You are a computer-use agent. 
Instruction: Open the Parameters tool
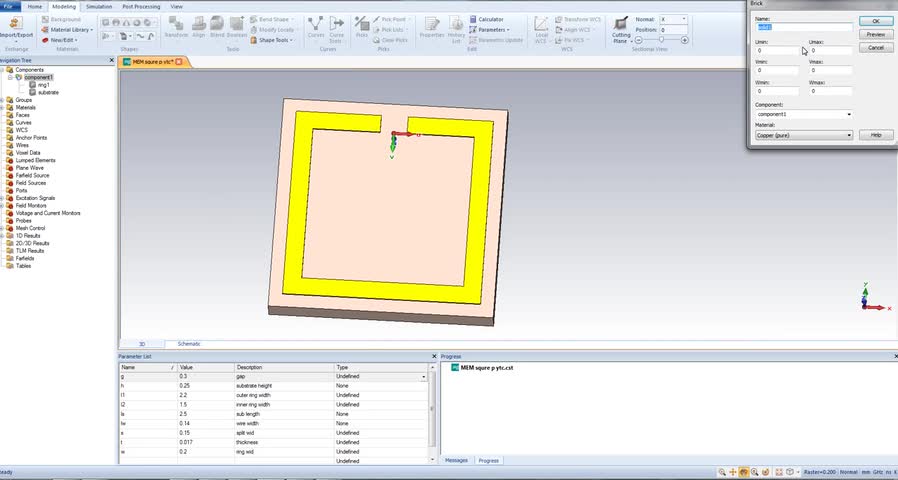(x=489, y=30)
